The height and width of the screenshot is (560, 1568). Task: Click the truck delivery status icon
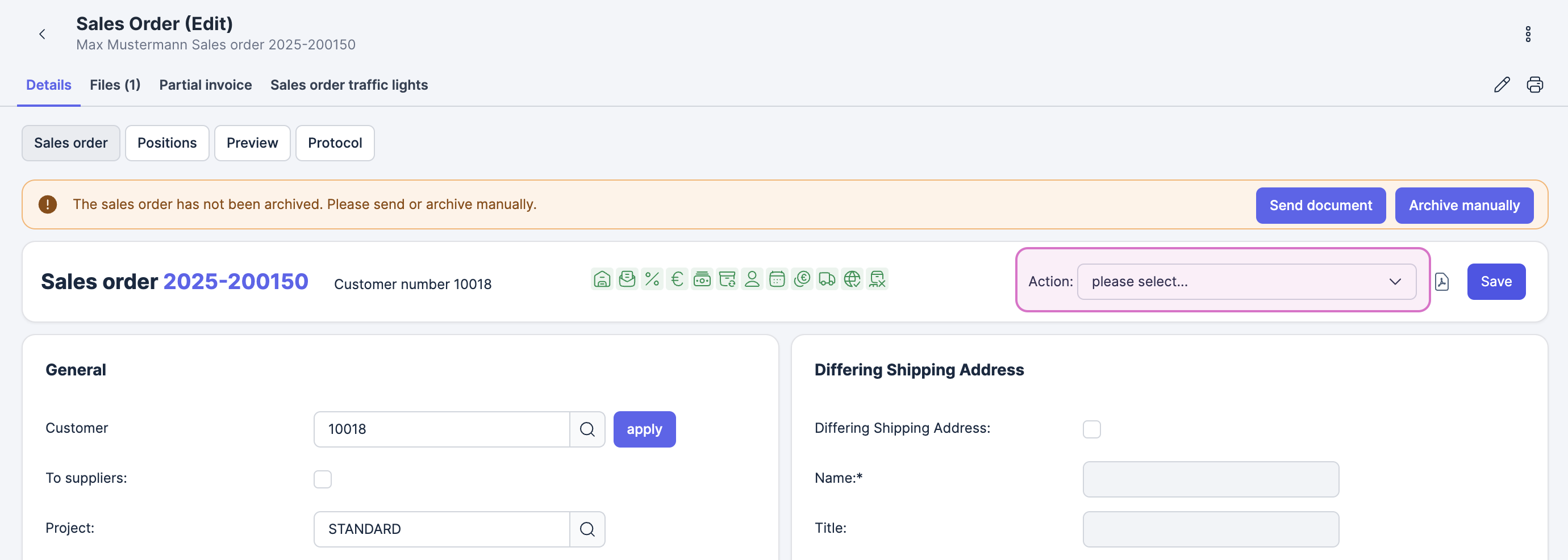pyautogui.click(x=827, y=279)
